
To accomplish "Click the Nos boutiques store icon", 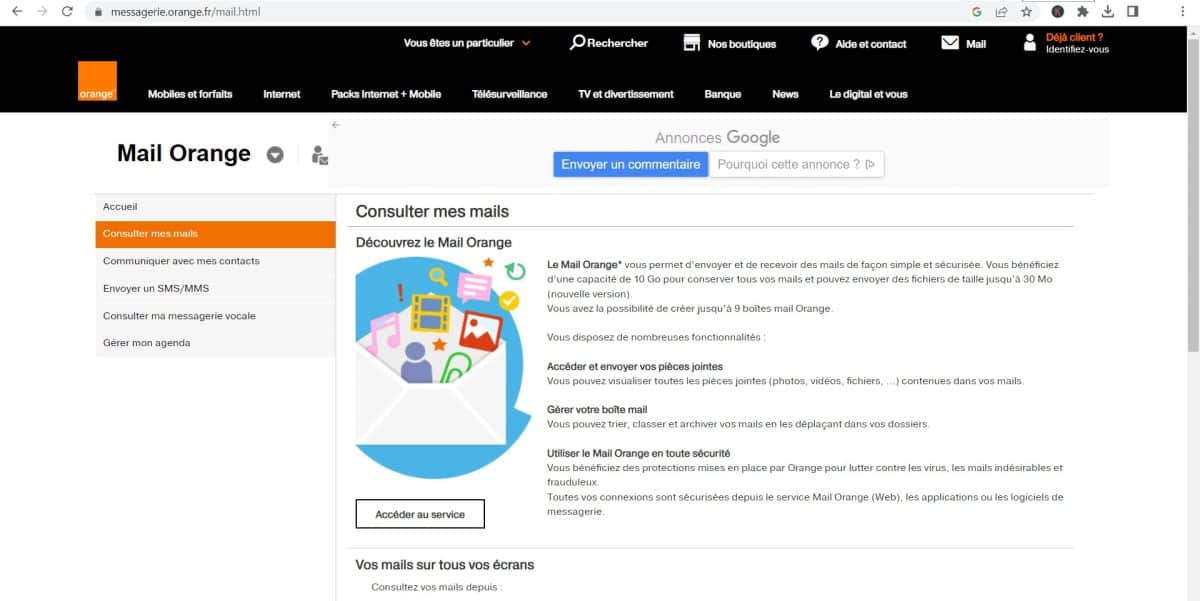I will click(692, 43).
